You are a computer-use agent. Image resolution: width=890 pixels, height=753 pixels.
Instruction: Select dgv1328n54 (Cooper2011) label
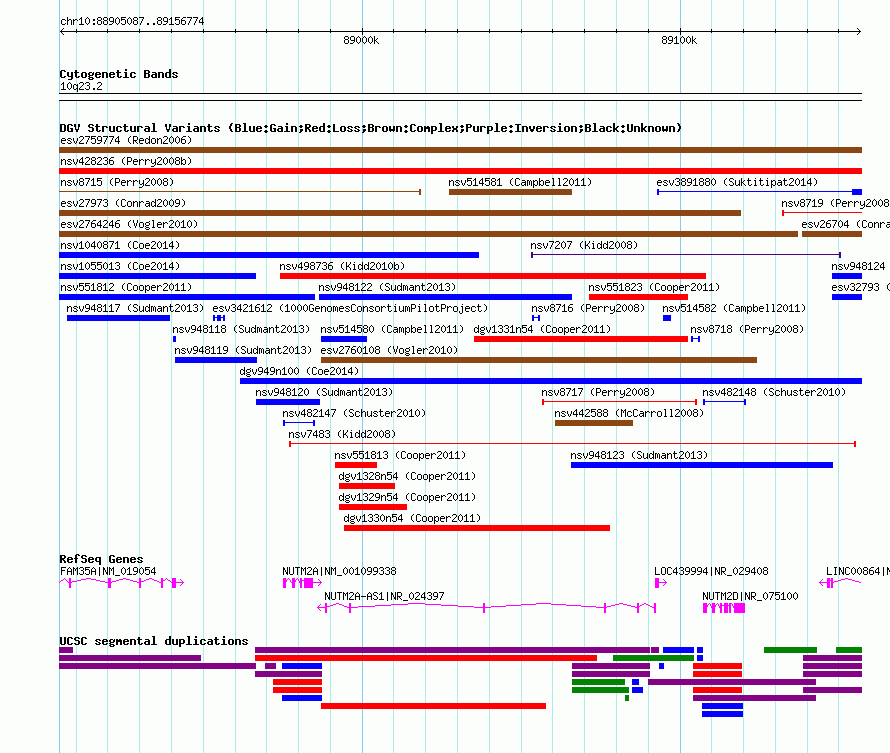[x=407, y=476]
